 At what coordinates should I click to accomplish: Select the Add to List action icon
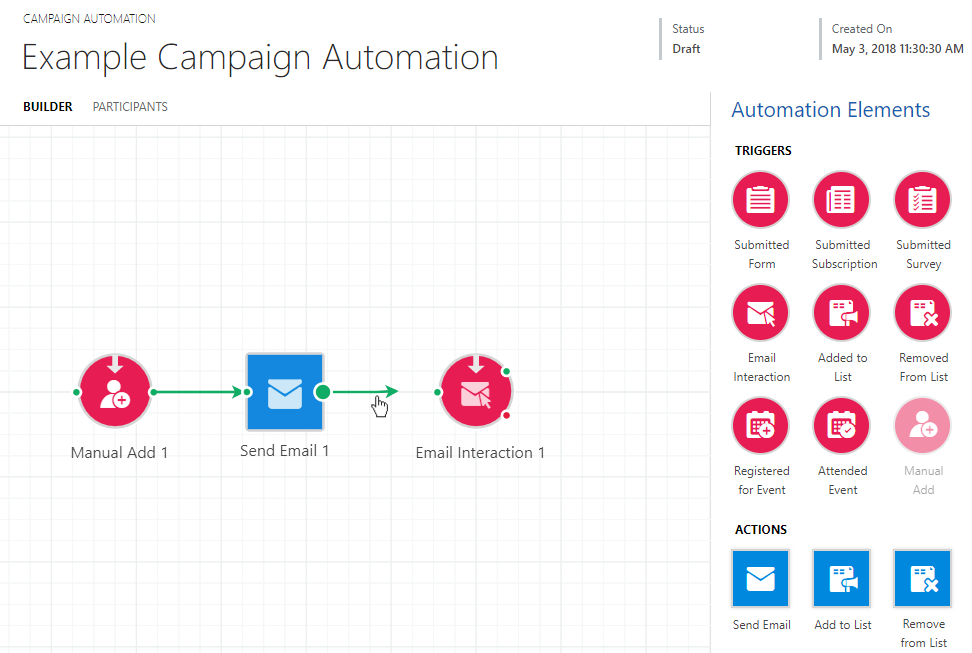(x=842, y=579)
